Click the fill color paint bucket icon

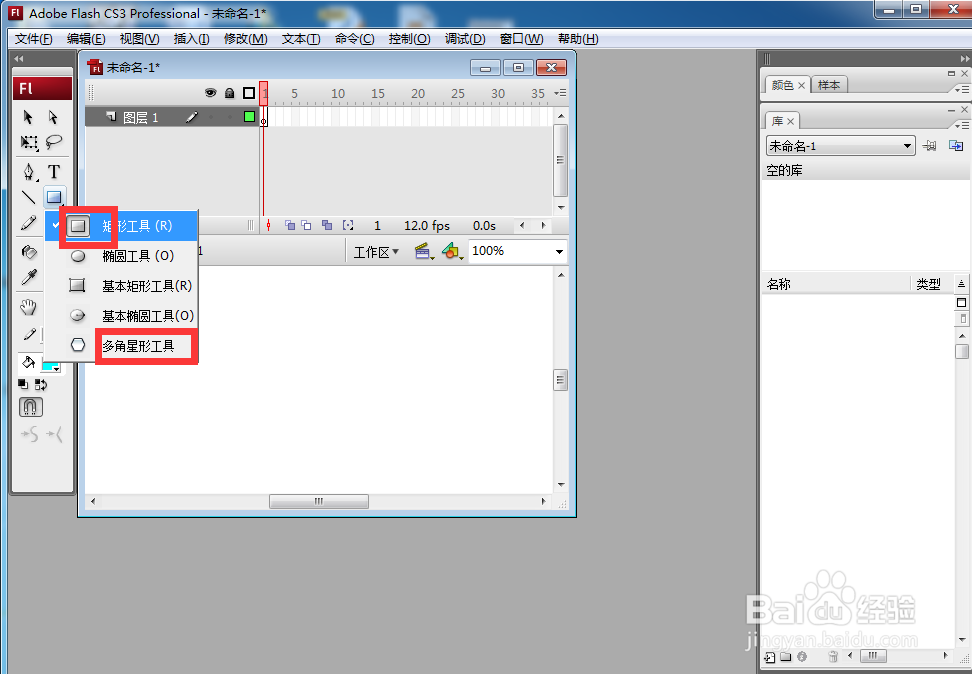click(x=29, y=363)
